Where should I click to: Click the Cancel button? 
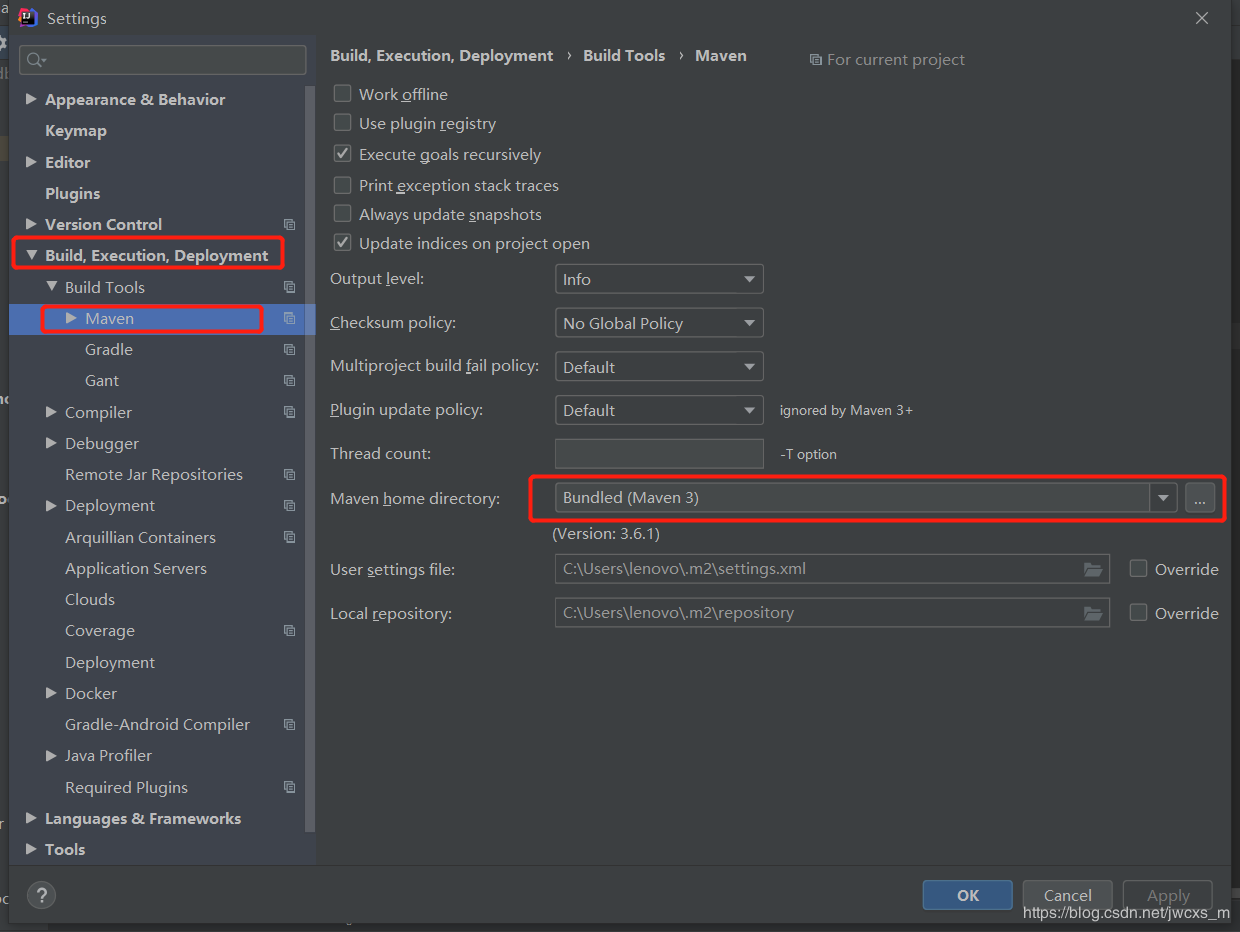[x=1067, y=895]
